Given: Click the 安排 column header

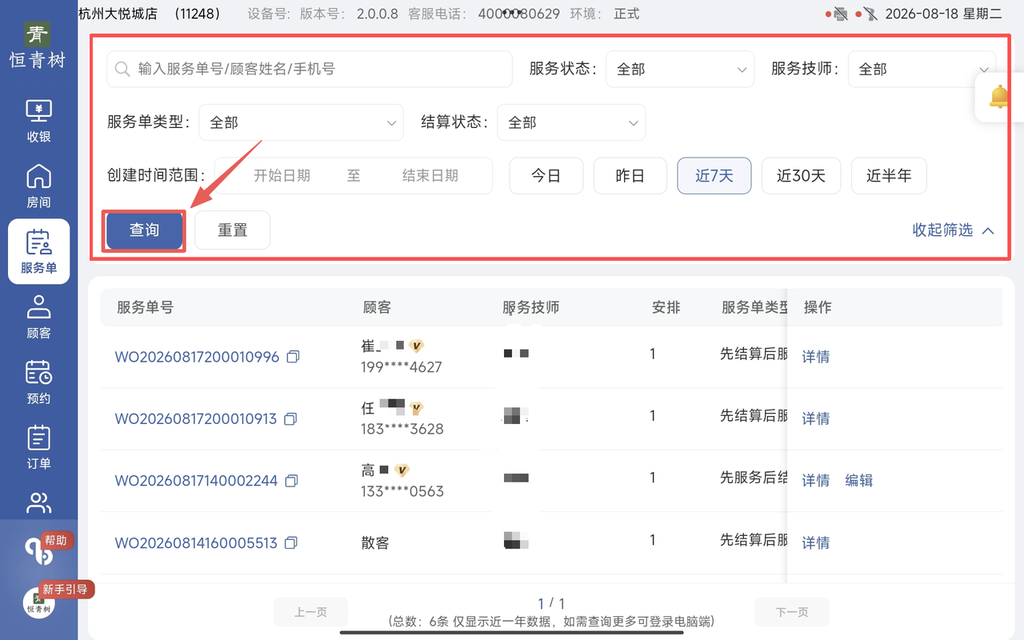Looking at the screenshot, I should (x=666, y=308).
